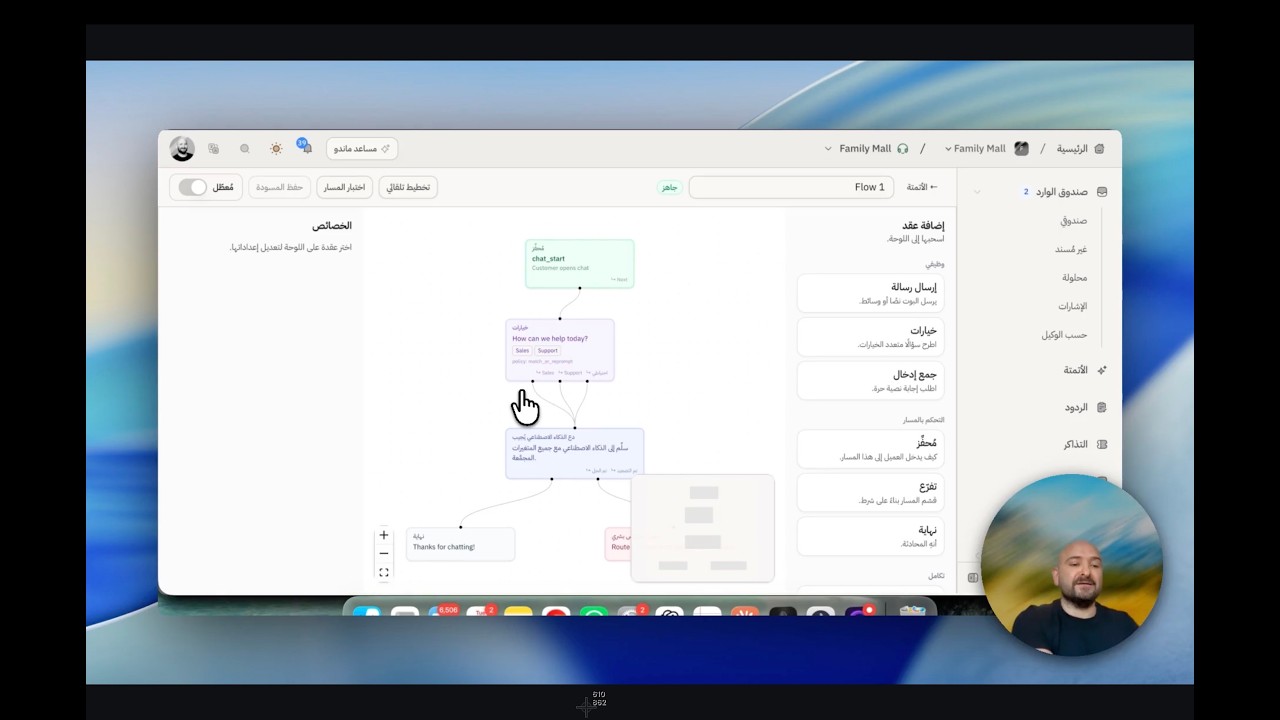
Task: Click the headset icon next to Family Mall
Action: tap(903, 149)
